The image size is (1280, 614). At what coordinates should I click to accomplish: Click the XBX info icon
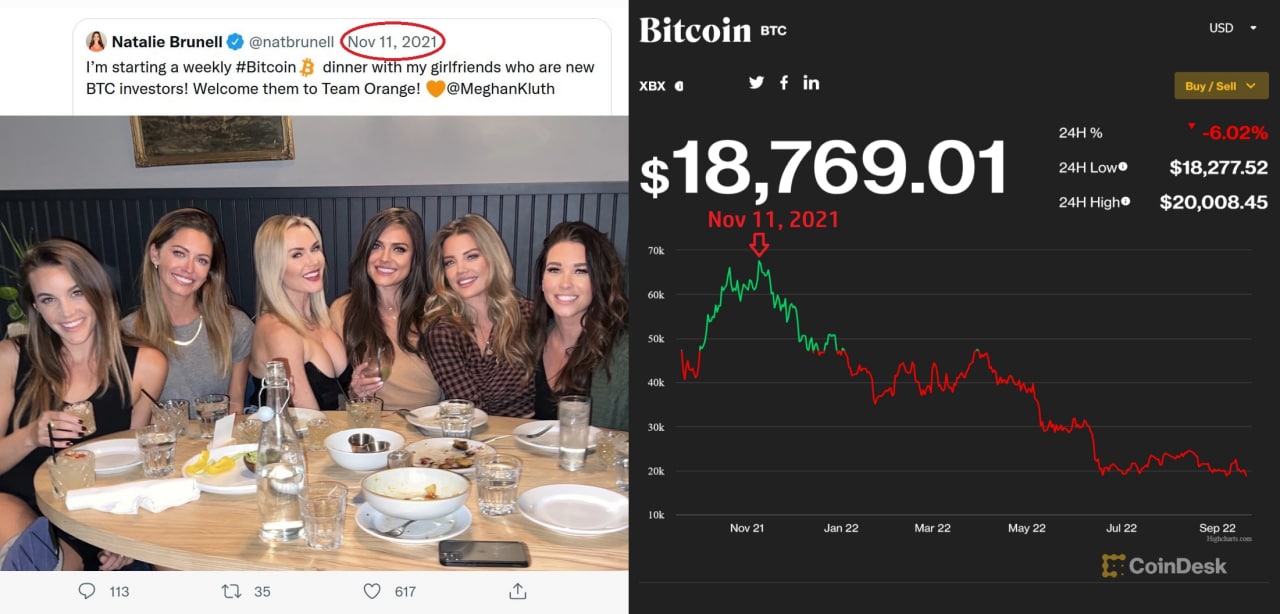click(x=679, y=86)
